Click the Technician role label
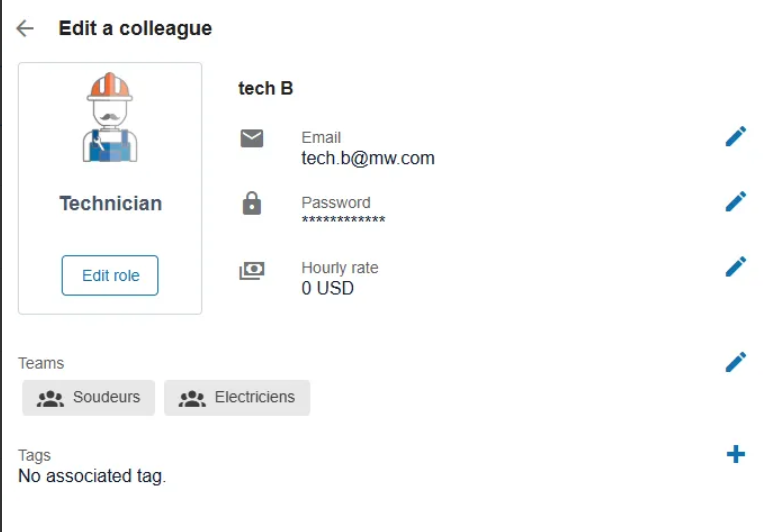779x532 pixels. pos(111,204)
